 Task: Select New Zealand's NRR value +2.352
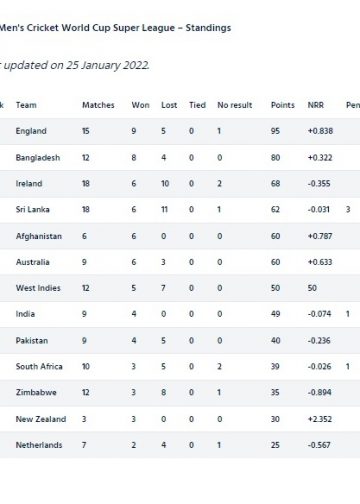click(320, 419)
